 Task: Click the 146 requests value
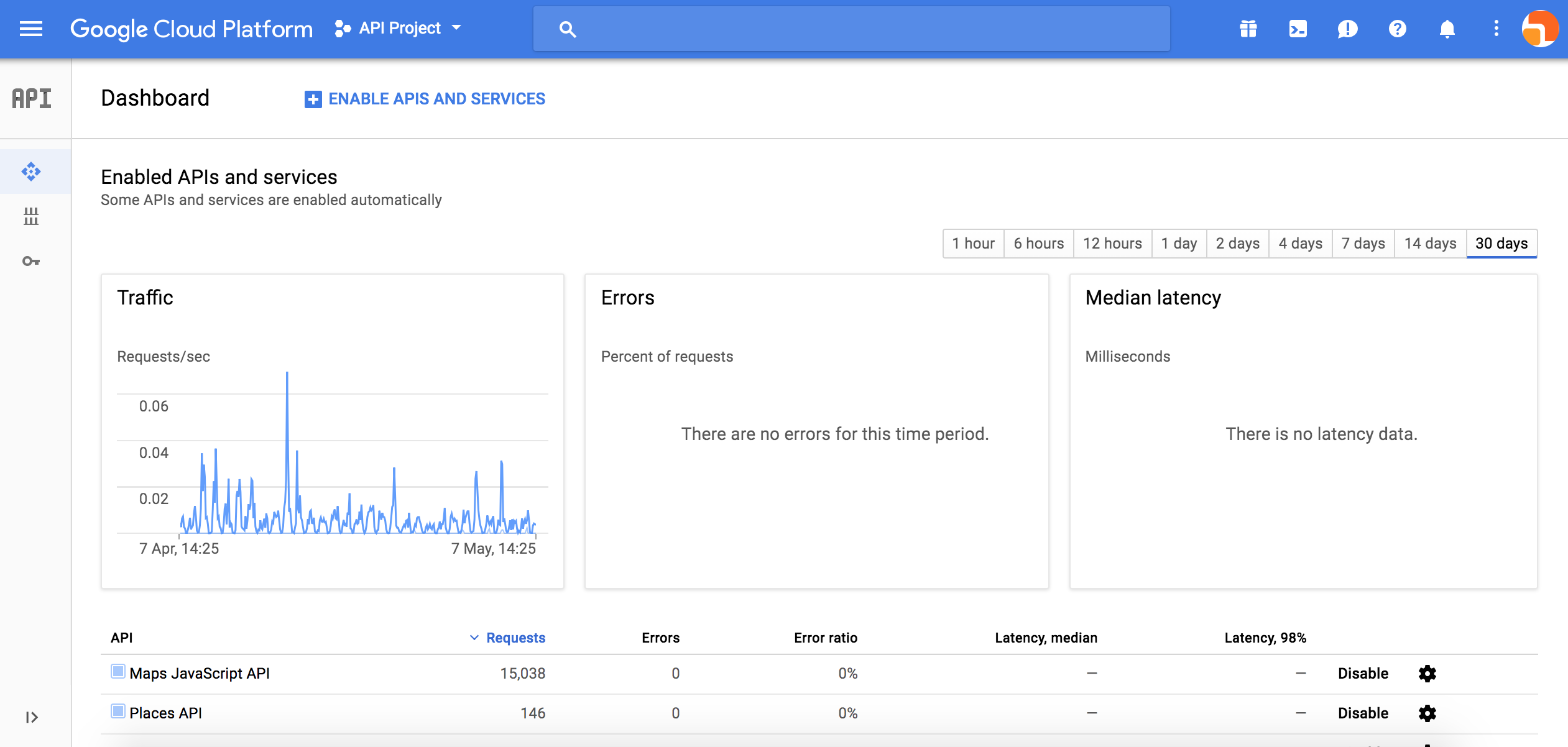[533, 713]
